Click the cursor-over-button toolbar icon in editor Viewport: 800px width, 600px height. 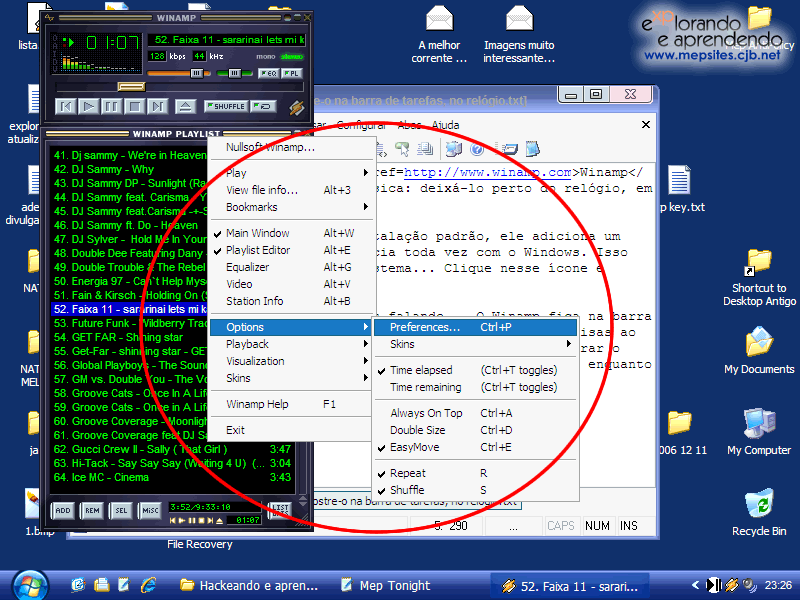pyautogui.click(x=402, y=149)
